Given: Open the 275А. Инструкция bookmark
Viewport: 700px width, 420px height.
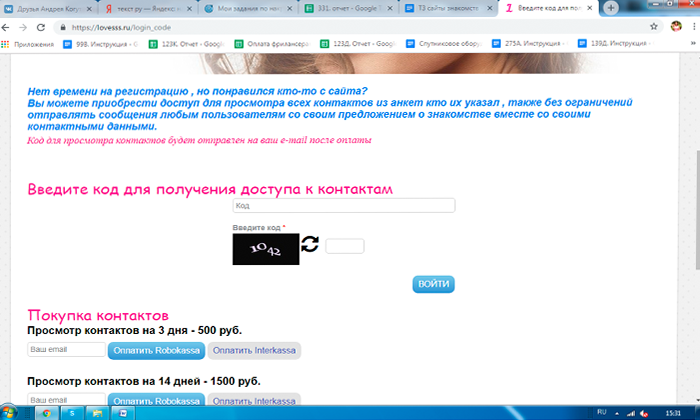Looking at the screenshot, I should click(x=529, y=44).
